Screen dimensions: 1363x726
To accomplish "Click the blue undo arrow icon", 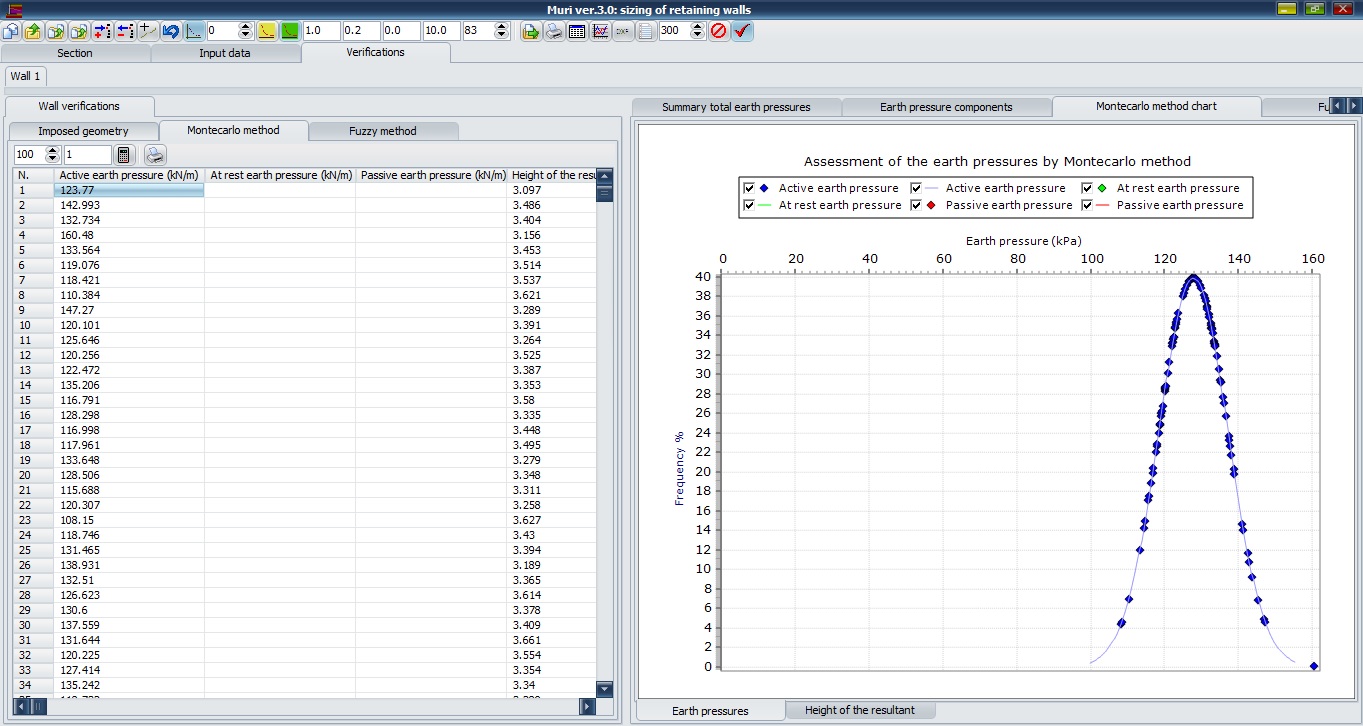I will [x=171, y=31].
